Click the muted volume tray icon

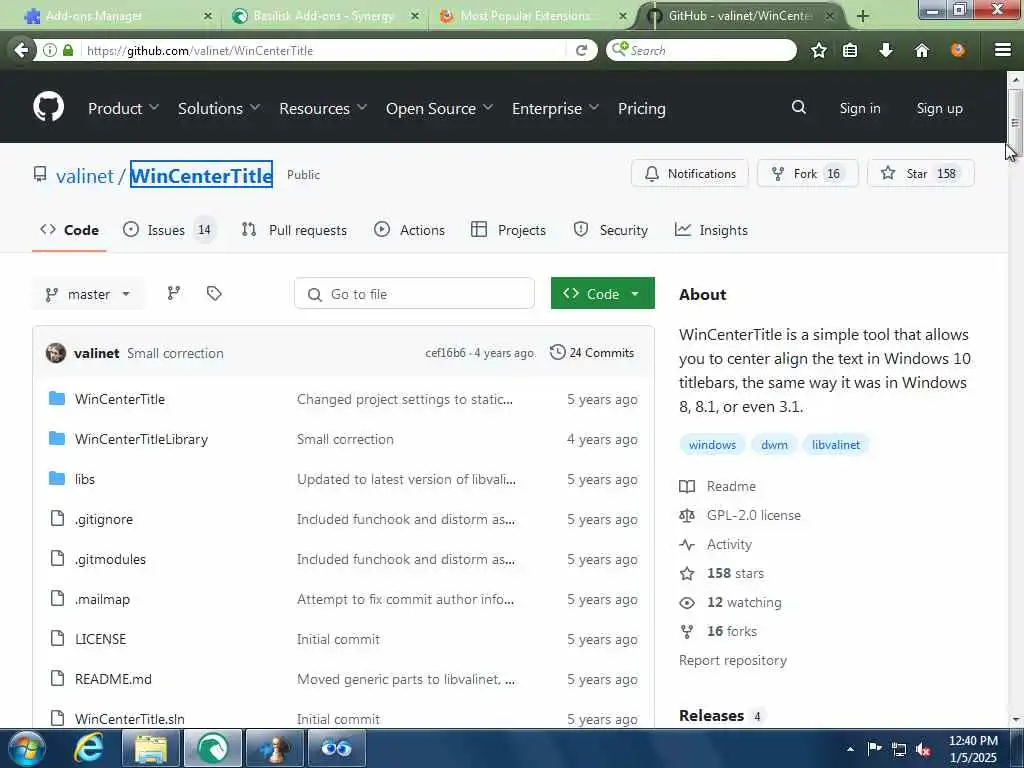(923, 750)
